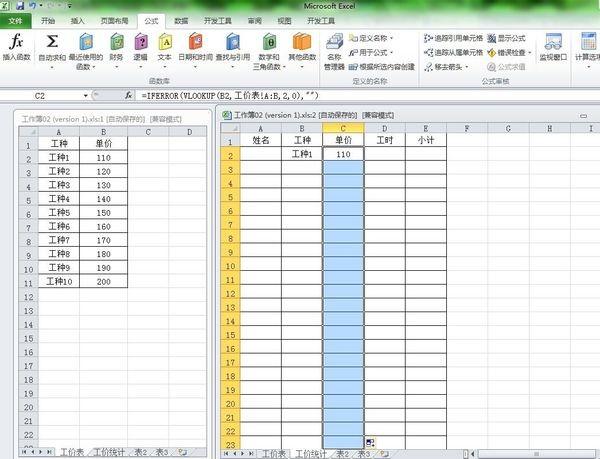Image resolution: width=600 pixels, height=459 pixels.
Task: Open the AutoSum (自动求和) function icon
Action: click(53, 47)
